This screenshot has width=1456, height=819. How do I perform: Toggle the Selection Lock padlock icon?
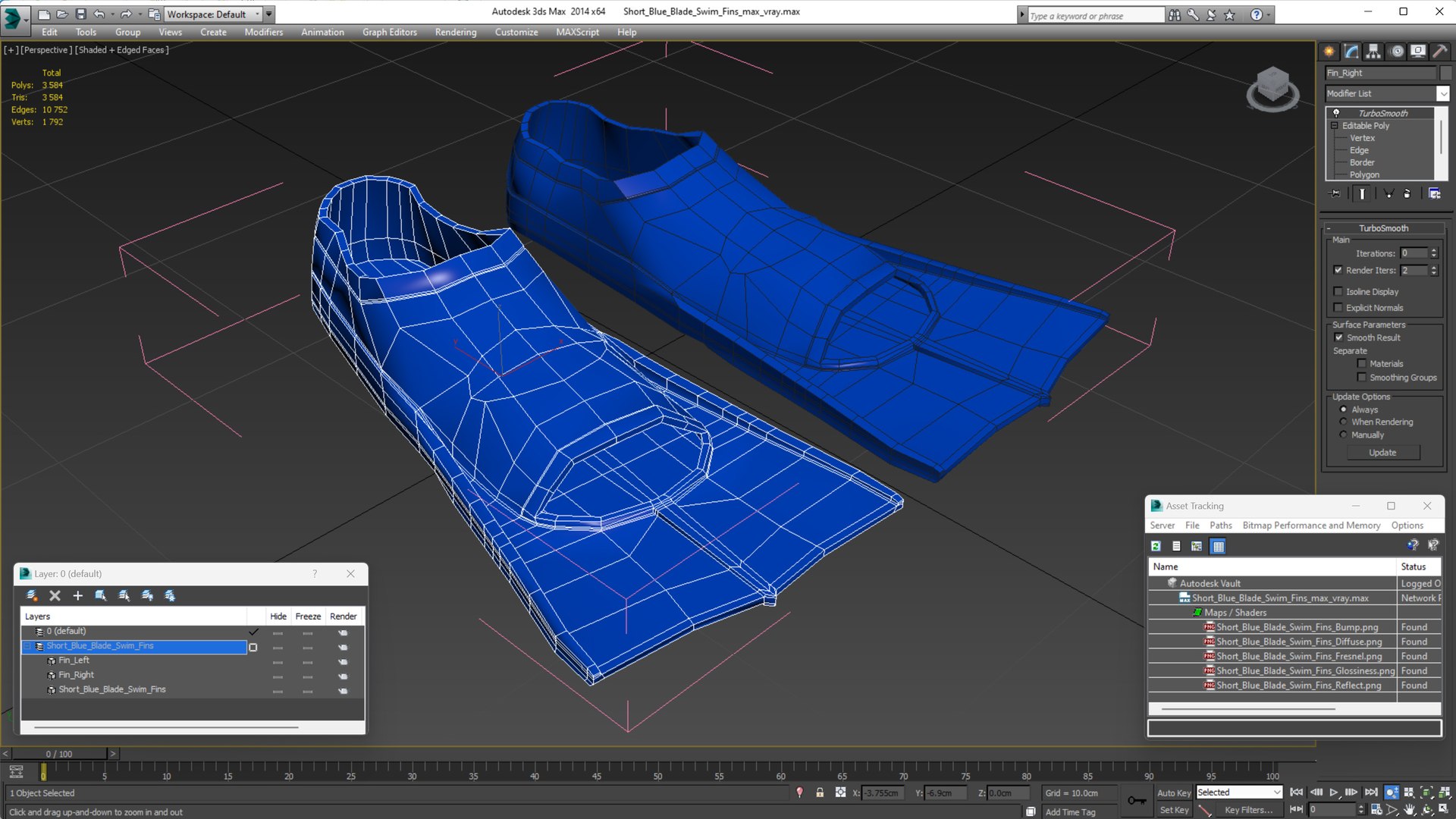[x=820, y=792]
